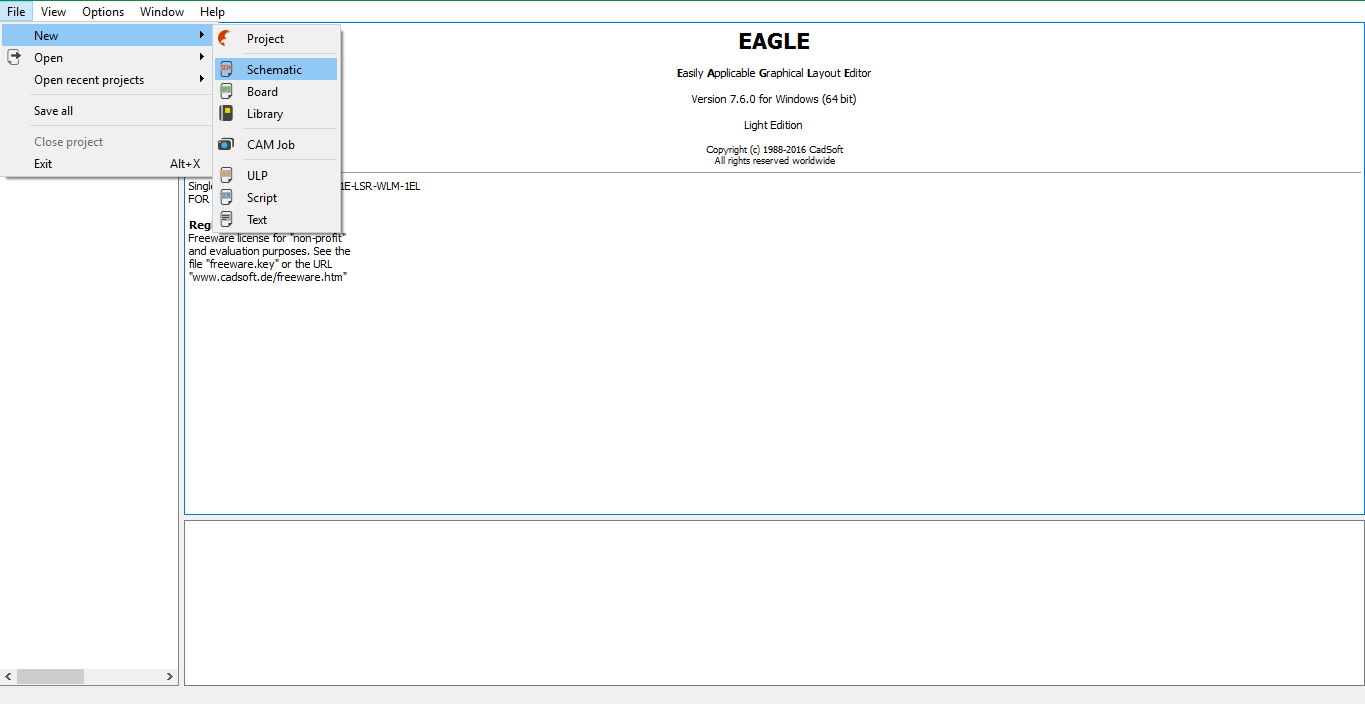Screen dimensions: 1365x704
Task: Click the www.cadsoft.de/freeware.htm URL text
Action: click(267, 277)
